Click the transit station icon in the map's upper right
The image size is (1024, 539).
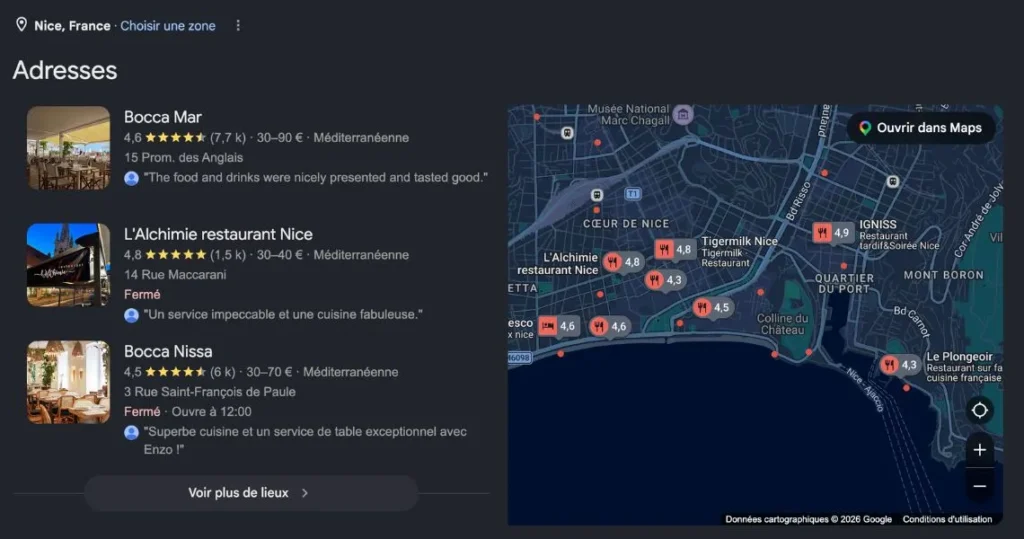coord(893,182)
